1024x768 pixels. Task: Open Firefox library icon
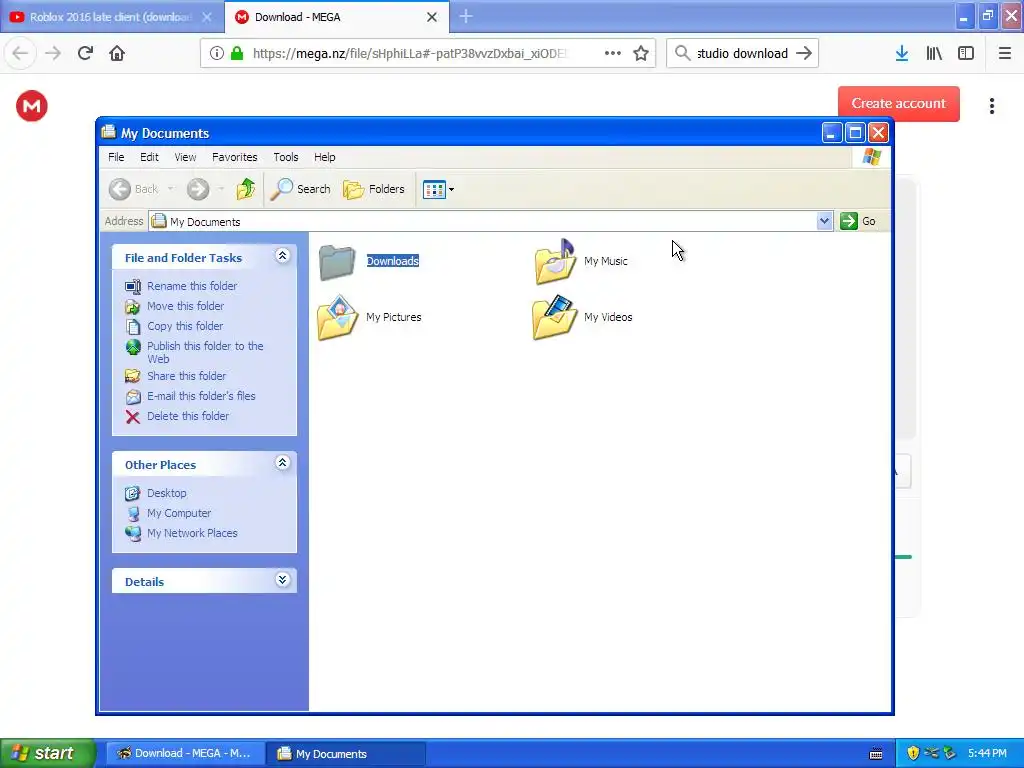tap(934, 53)
